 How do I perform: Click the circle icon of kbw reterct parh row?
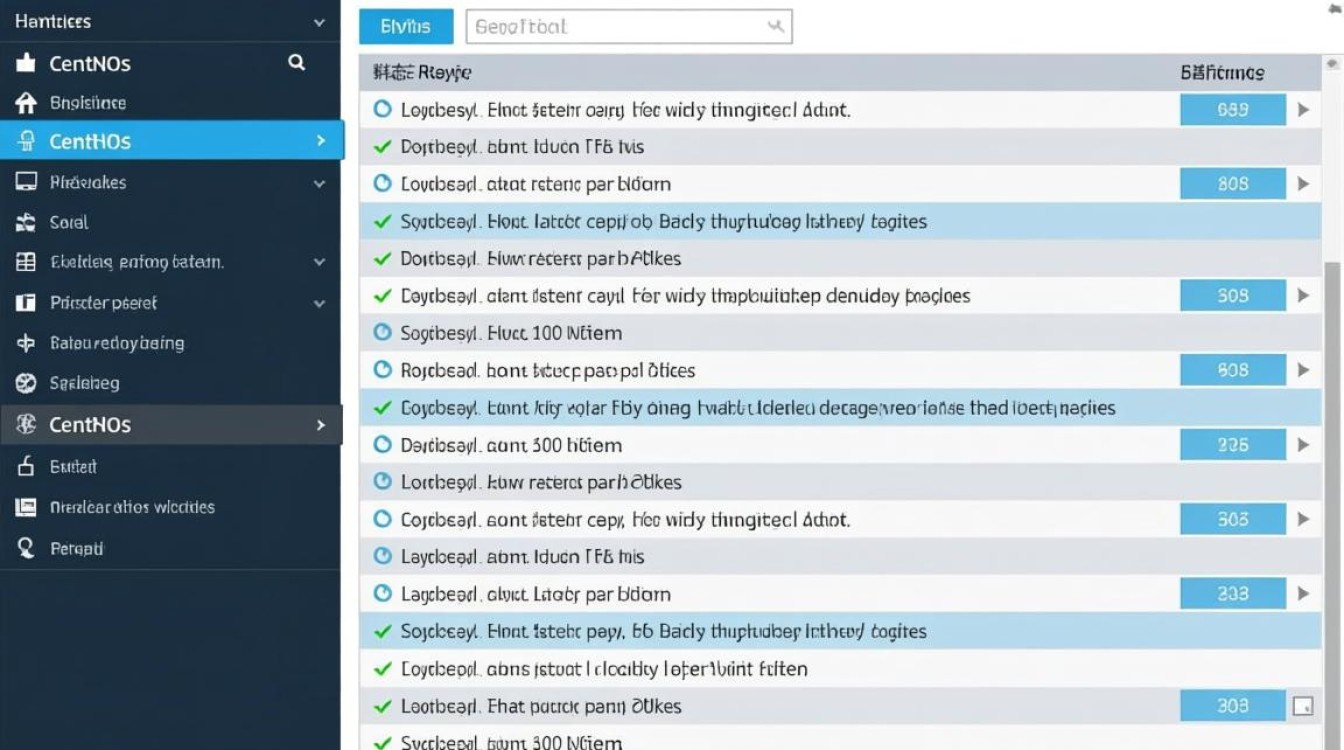382,482
